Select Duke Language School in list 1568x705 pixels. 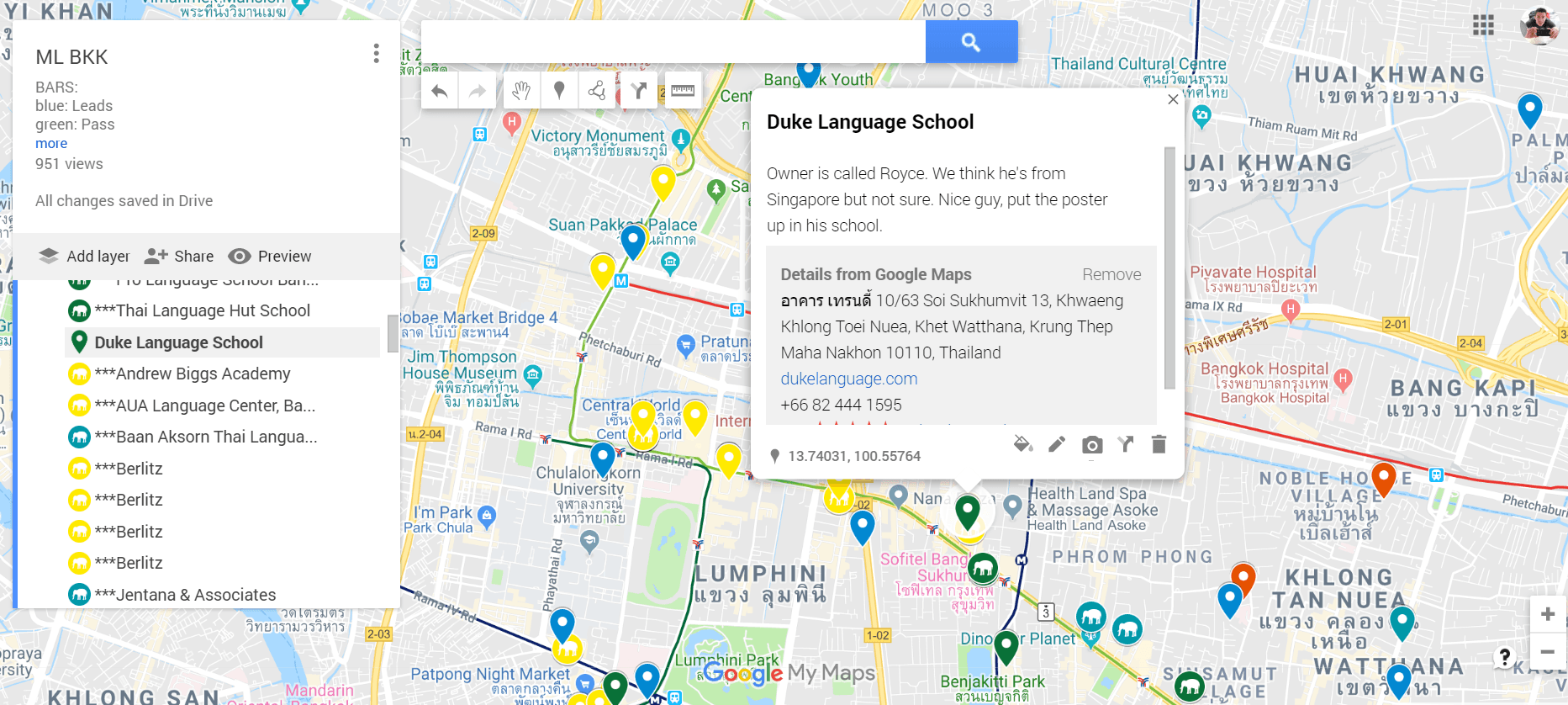click(223, 342)
